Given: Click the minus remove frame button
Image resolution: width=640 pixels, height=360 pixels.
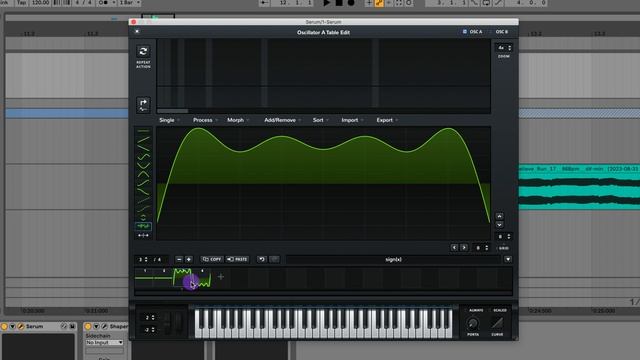Looking at the screenshot, I should (x=179, y=259).
